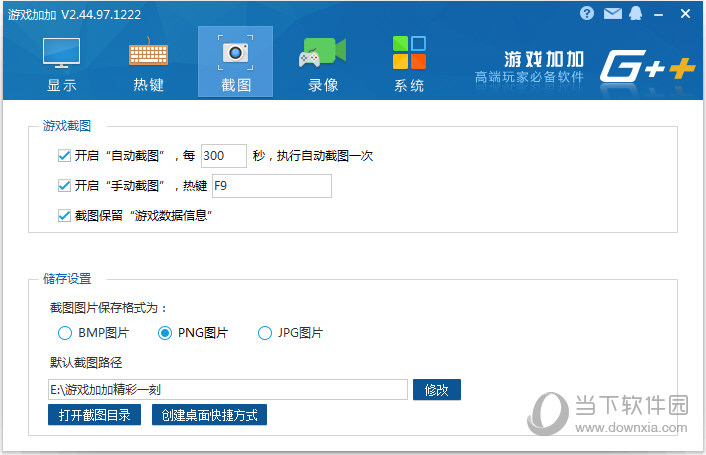Viewport: 706px width, 455px height.
Task: Click the 修改 button to change path
Action: tap(437, 390)
